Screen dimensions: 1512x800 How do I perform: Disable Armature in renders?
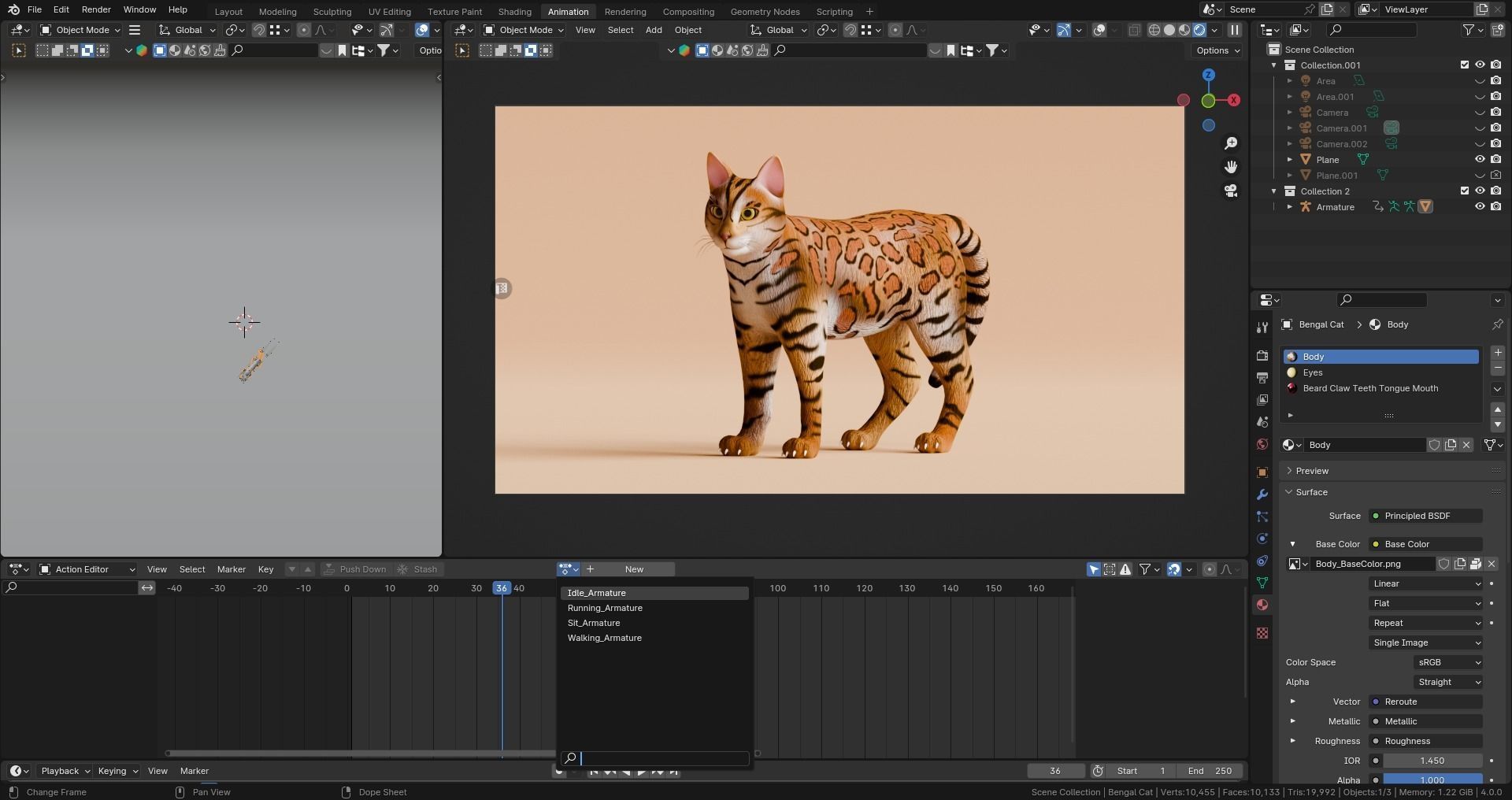pos(1495,206)
